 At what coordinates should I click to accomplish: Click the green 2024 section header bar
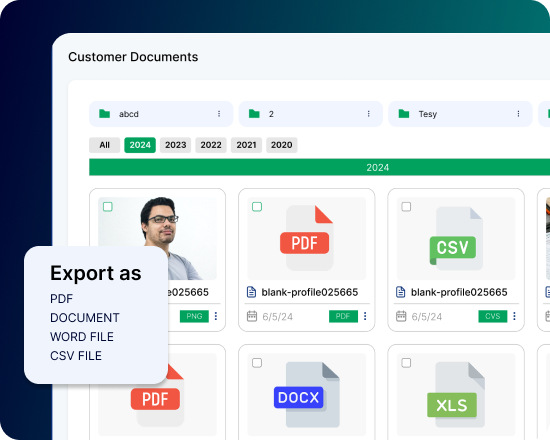320,167
